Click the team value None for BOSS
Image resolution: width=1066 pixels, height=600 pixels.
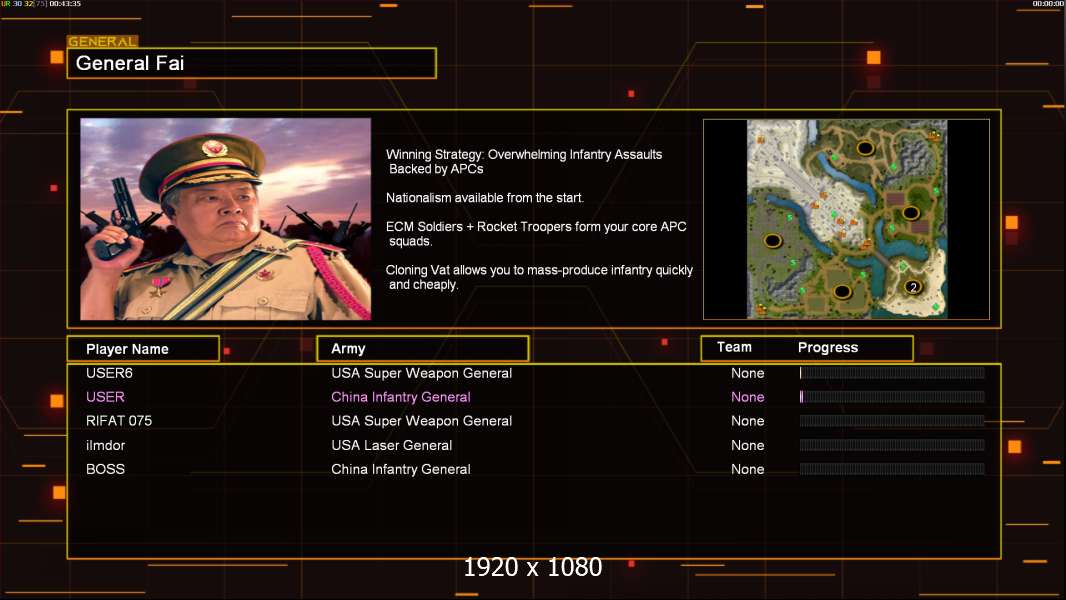point(747,469)
